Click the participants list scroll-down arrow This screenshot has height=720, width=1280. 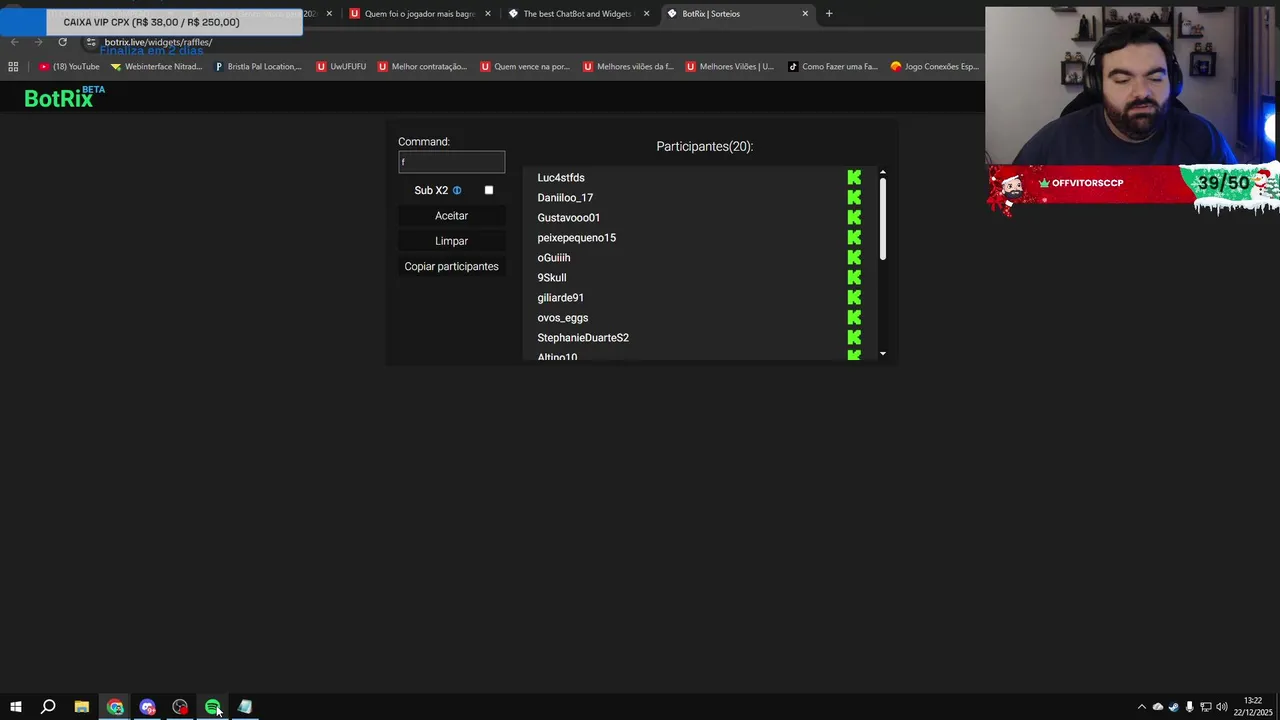pos(883,354)
